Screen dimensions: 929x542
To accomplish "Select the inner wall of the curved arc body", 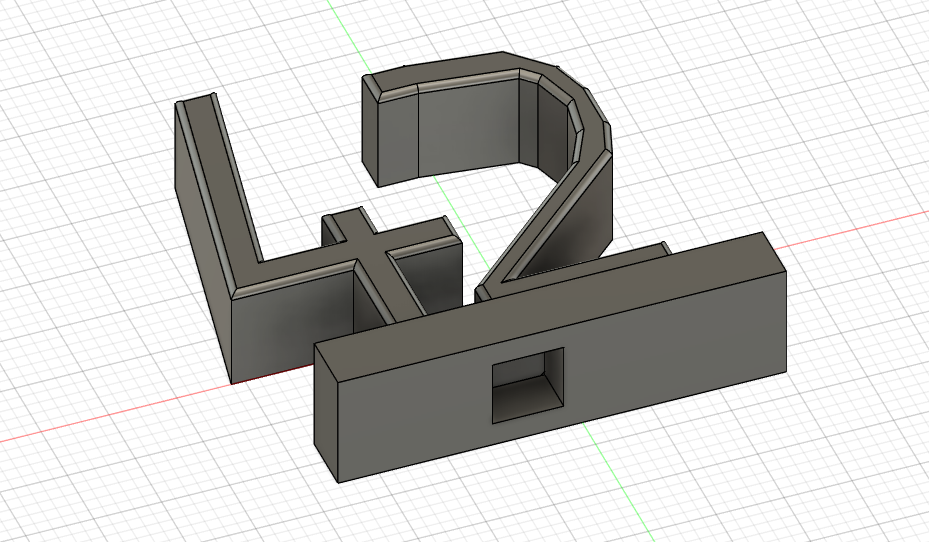I will point(468,127).
